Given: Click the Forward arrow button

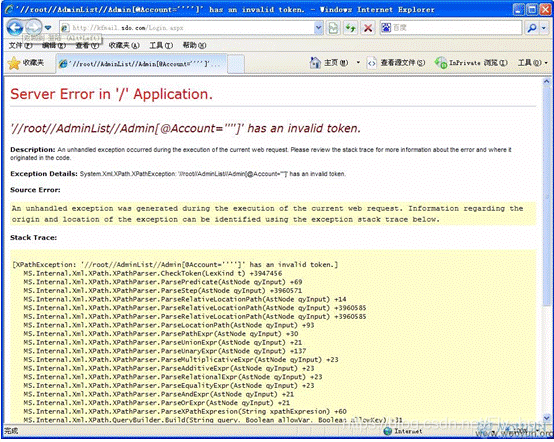Looking at the screenshot, I should click(x=34, y=27).
